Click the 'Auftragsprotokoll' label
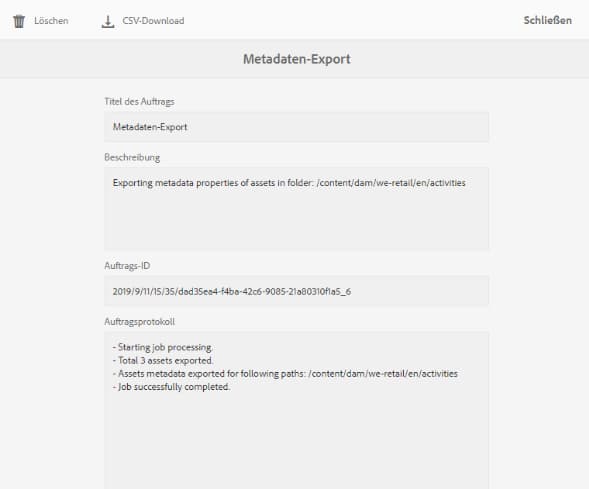The width and height of the screenshot is (589, 489). (140, 321)
